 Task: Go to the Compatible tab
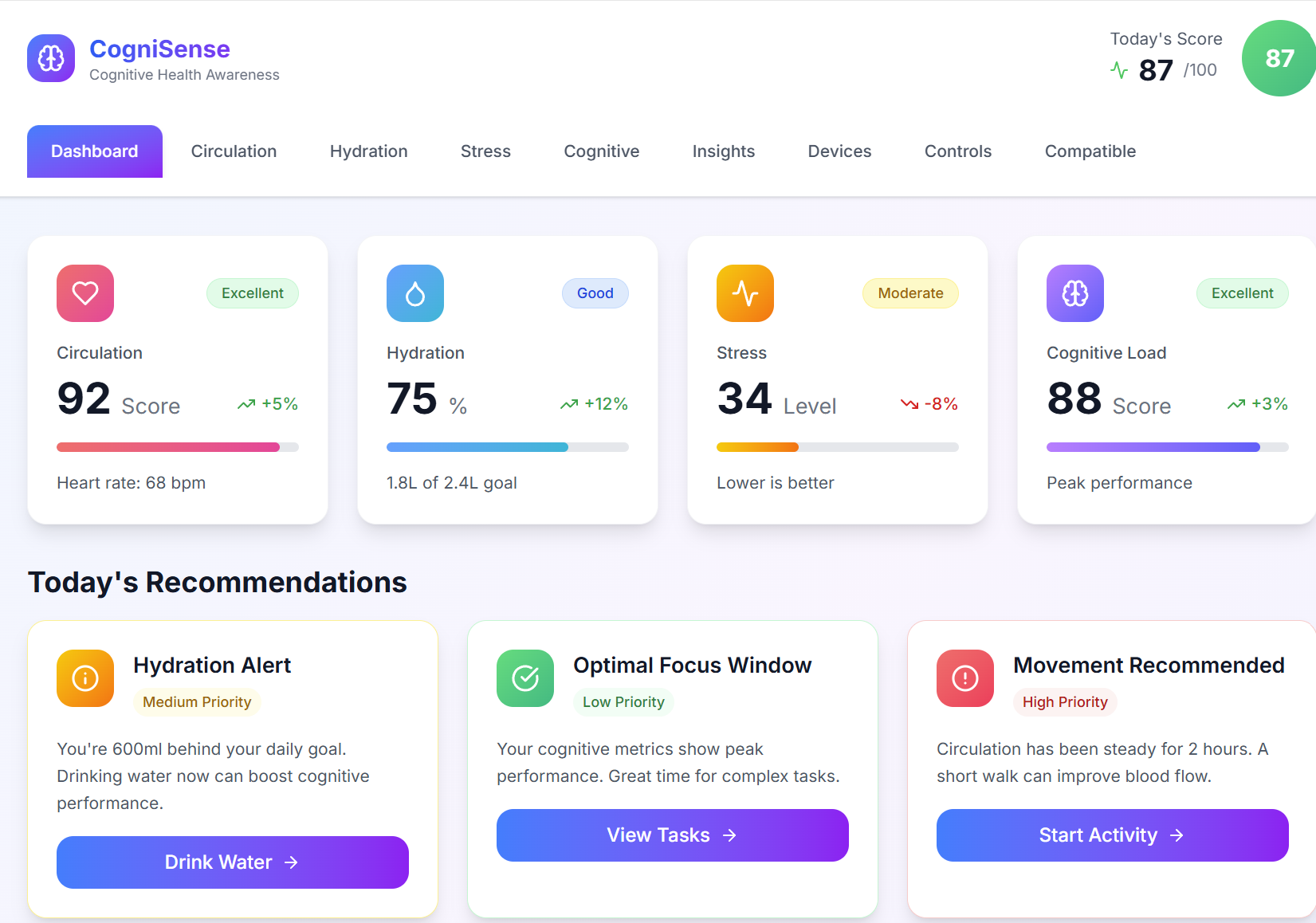point(1090,151)
